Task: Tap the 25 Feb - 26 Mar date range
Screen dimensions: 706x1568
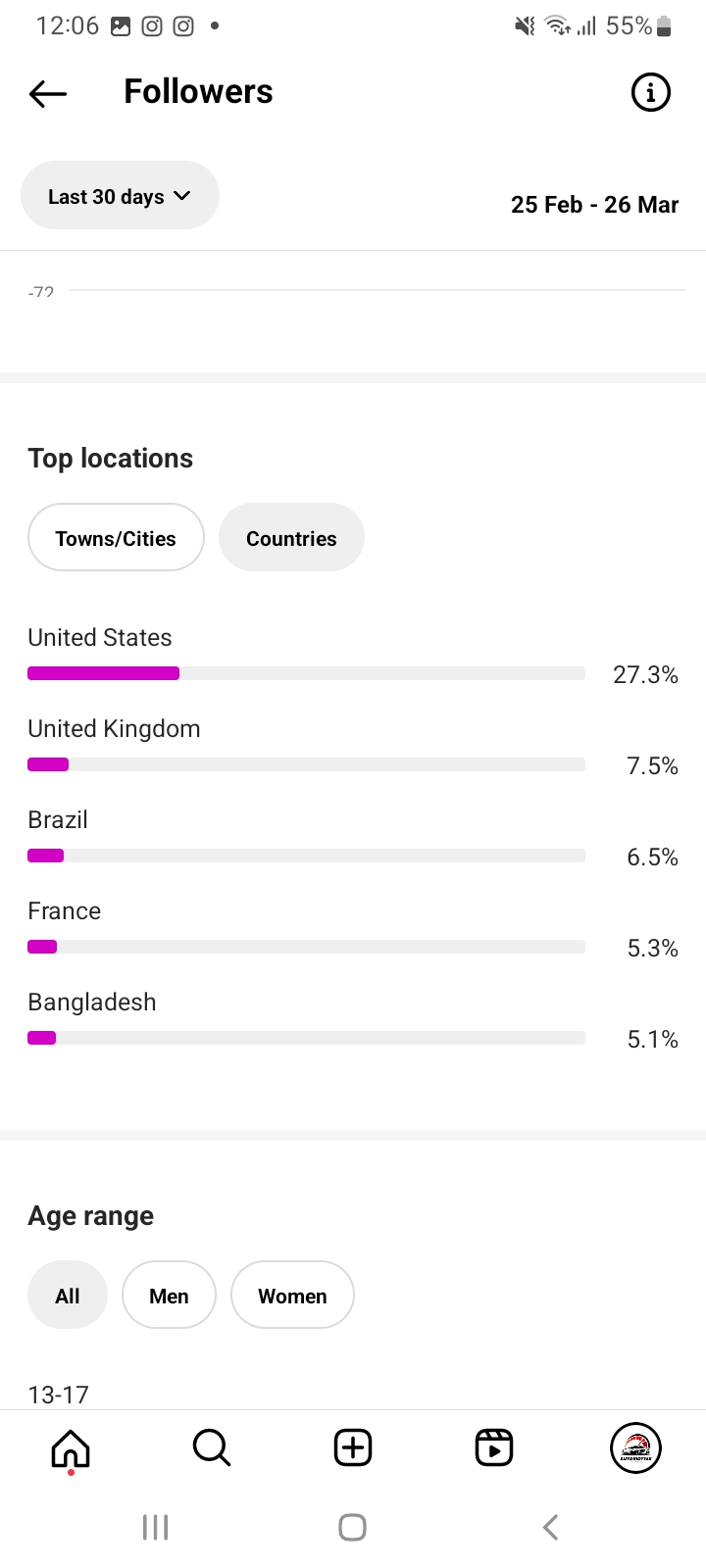Action: click(x=594, y=205)
